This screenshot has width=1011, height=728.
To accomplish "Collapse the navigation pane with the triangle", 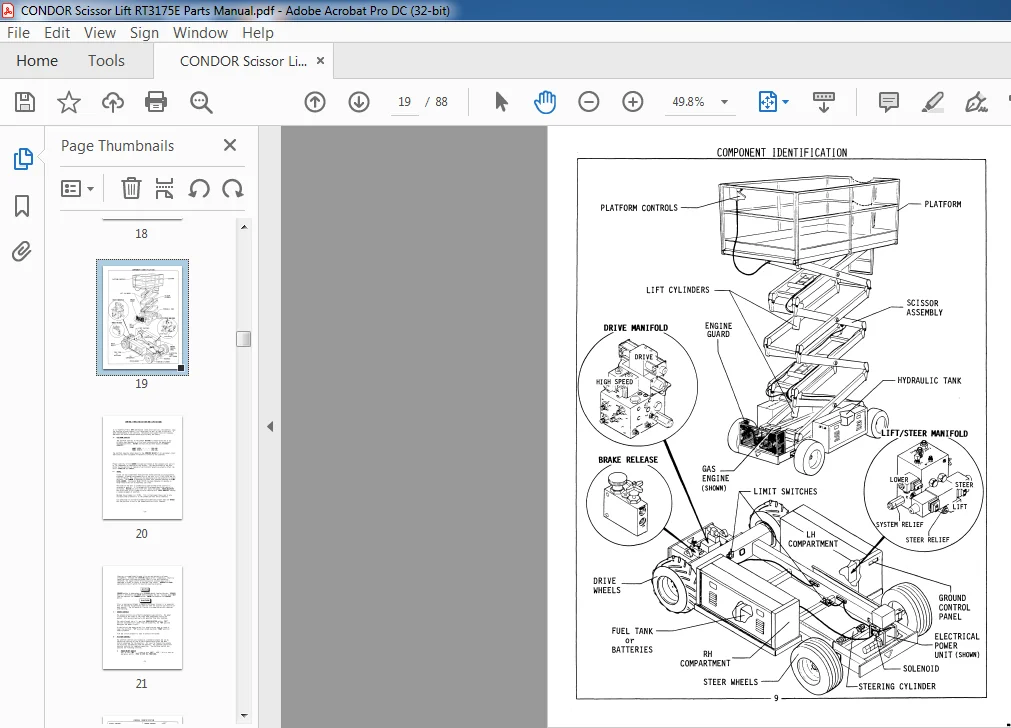I will click(x=270, y=426).
